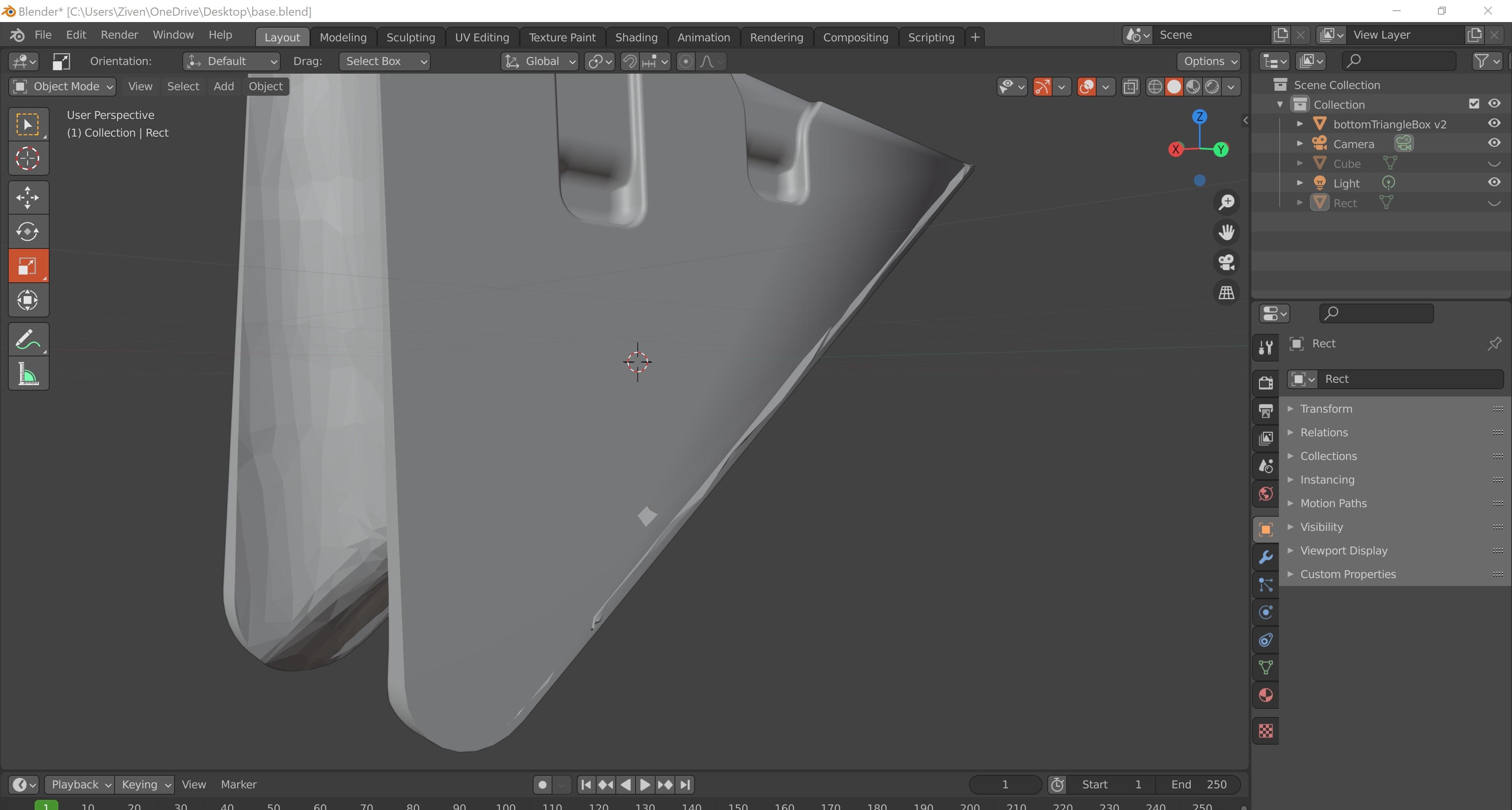Image resolution: width=1512 pixels, height=810 pixels.
Task: Click the Options button in header
Action: [x=1208, y=61]
